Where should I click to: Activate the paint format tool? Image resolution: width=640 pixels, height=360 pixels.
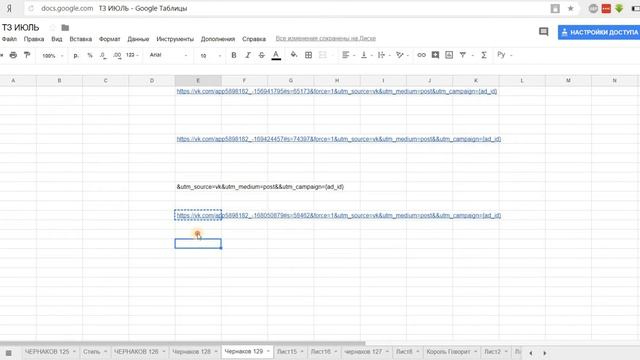point(27,55)
